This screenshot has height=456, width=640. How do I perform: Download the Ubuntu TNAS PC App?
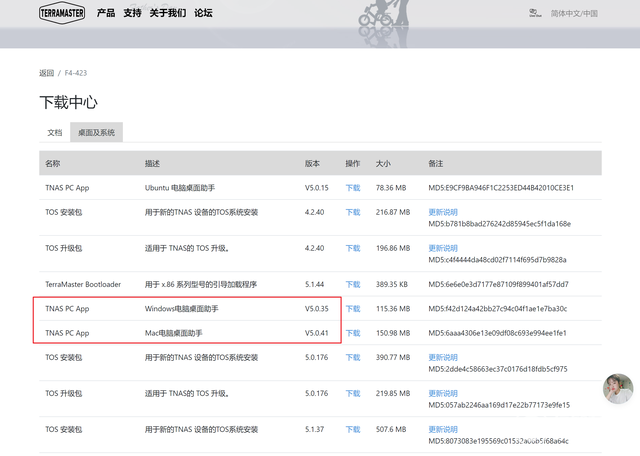tap(353, 188)
